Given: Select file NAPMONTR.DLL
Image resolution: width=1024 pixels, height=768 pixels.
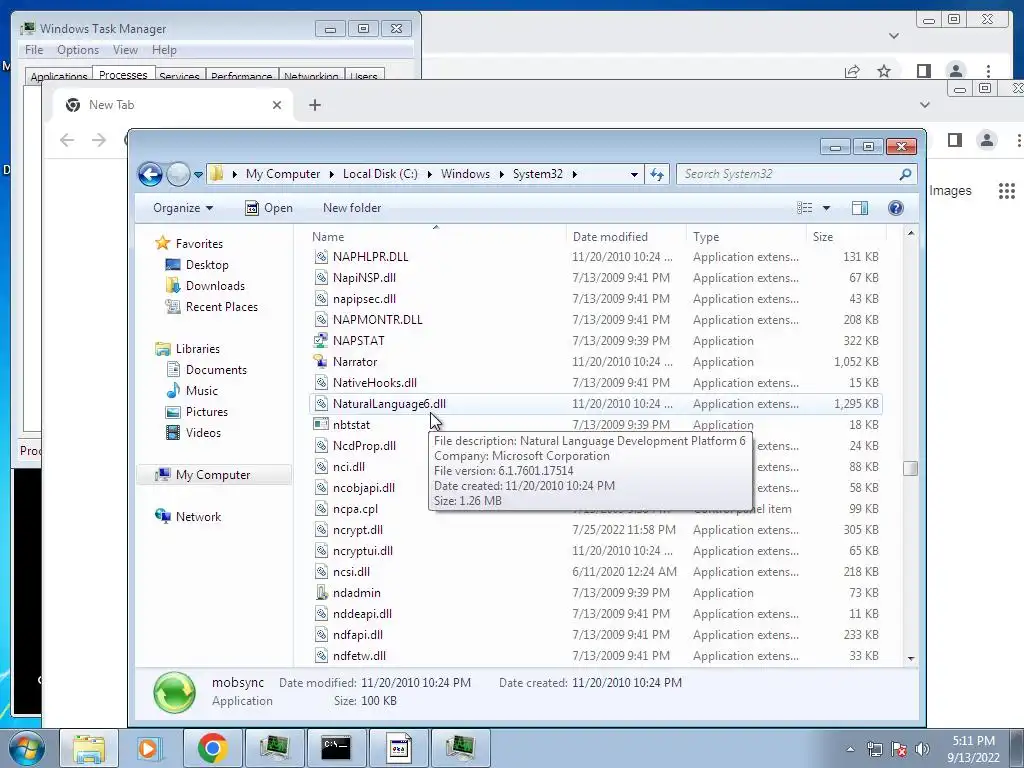Looking at the screenshot, I should click(377, 319).
